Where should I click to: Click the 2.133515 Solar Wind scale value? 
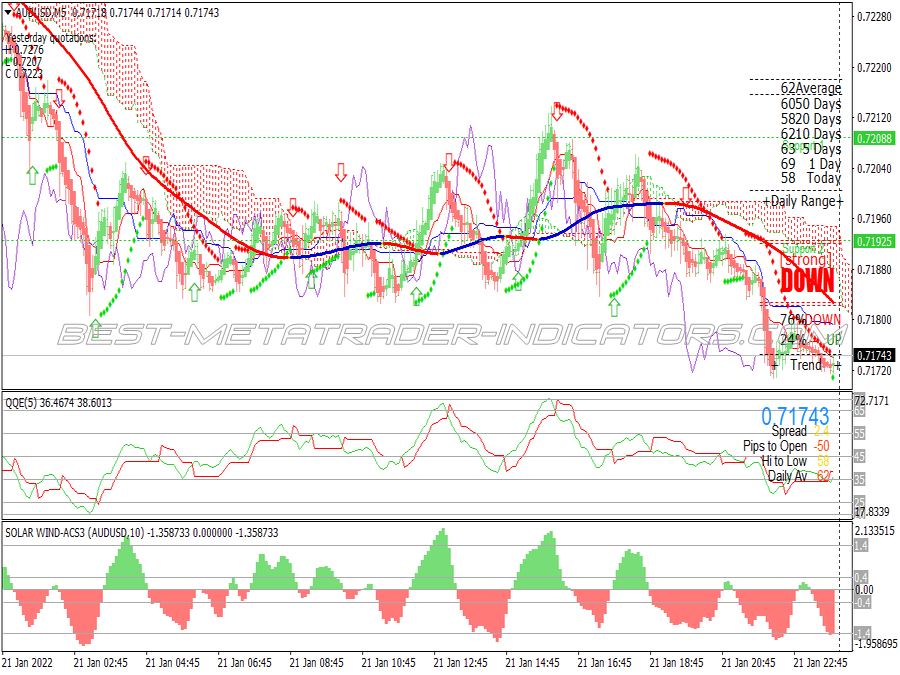pyautogui.click(x=874, y=531)
